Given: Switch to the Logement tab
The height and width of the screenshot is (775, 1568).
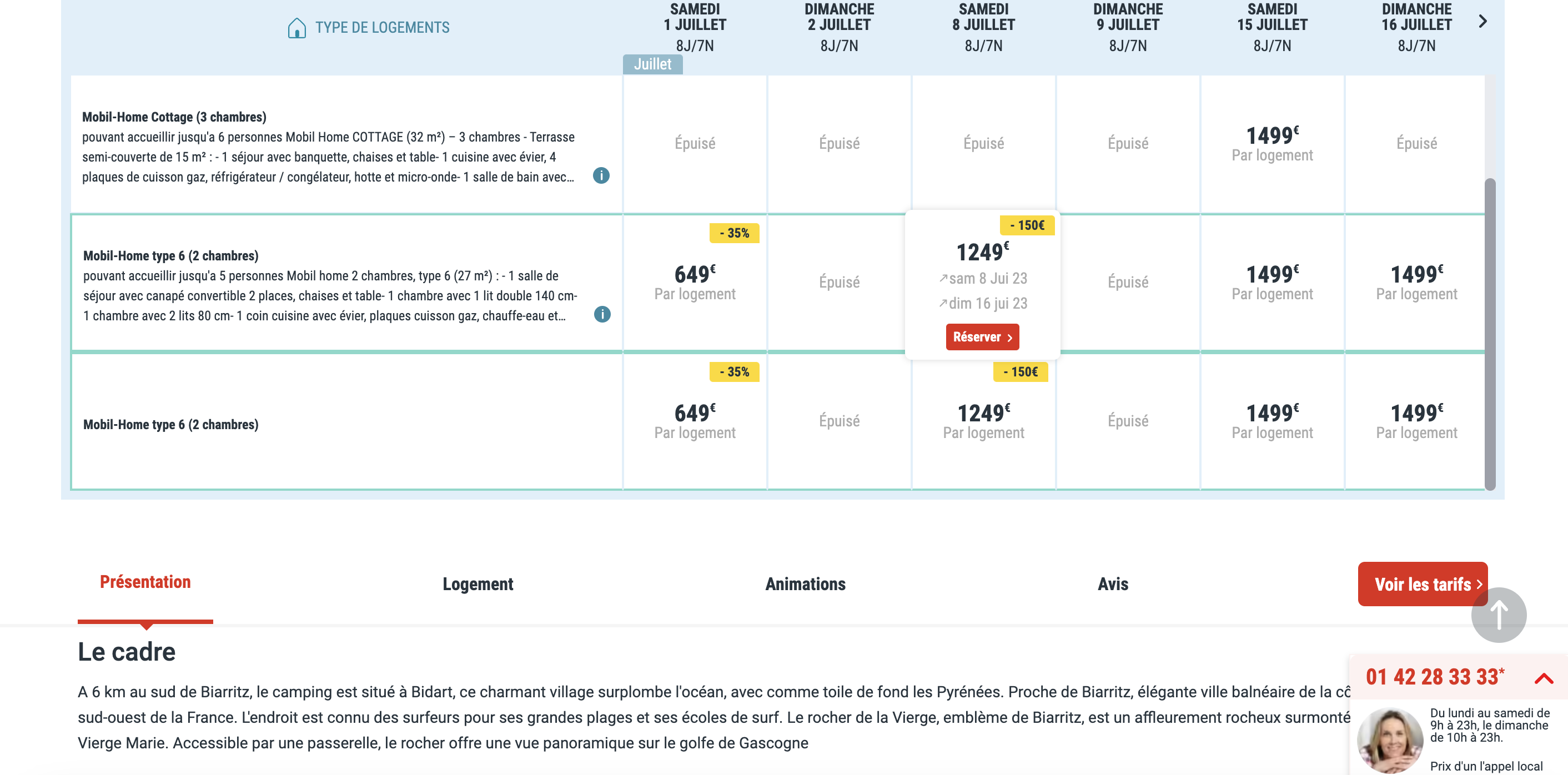Looking at the screenshot, I should [478, 584].
